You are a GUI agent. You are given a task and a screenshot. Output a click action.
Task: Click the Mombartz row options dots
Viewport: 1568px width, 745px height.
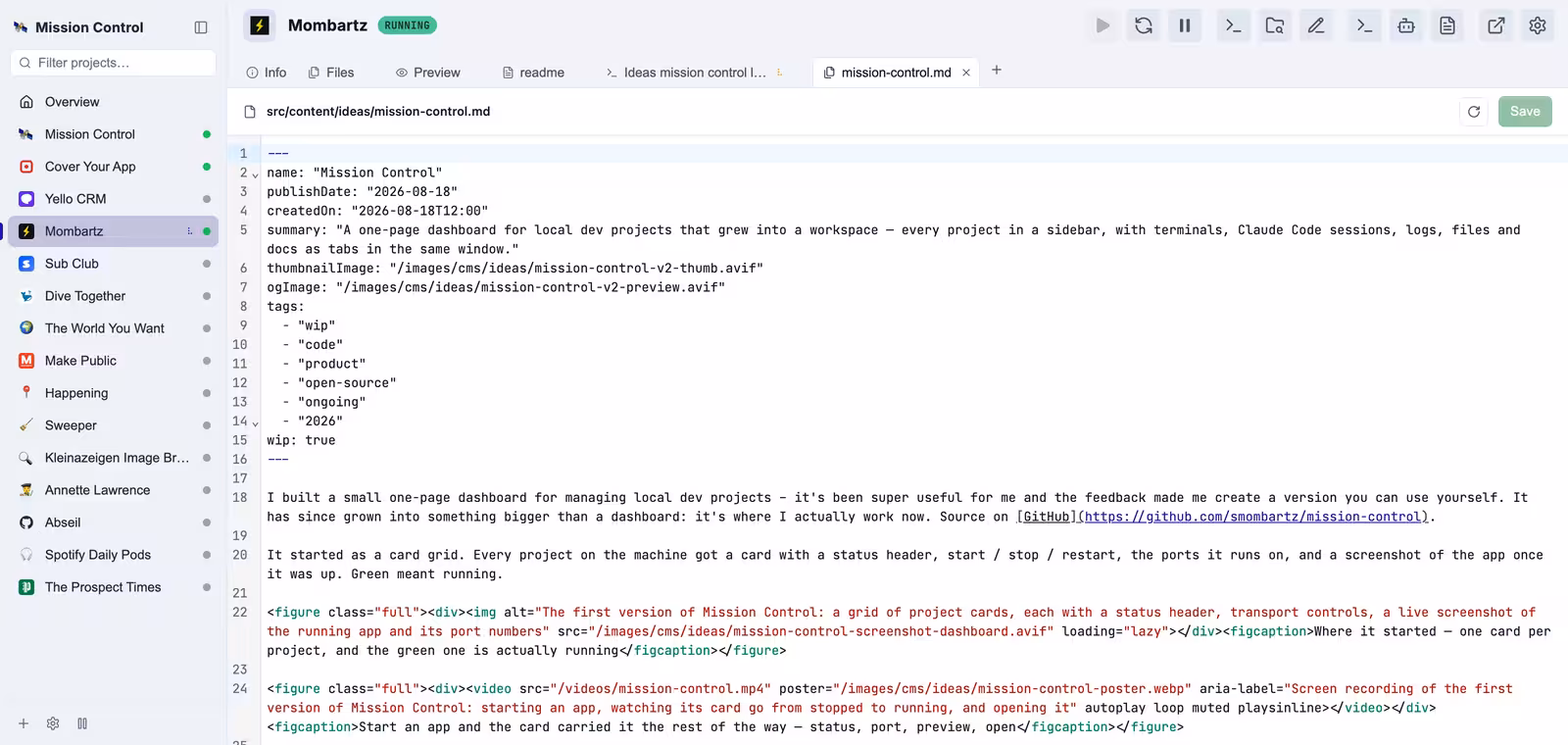189,231
